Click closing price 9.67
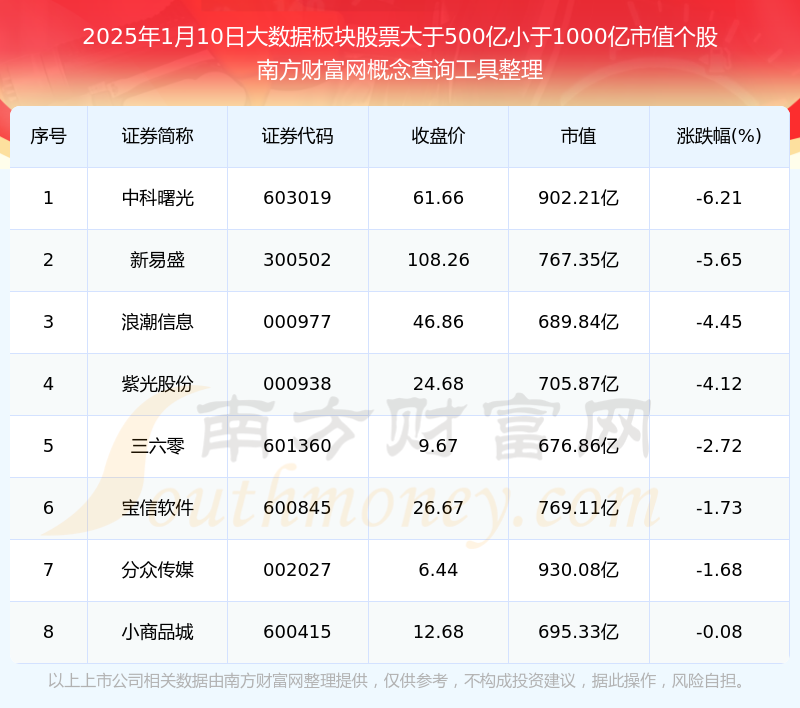The image size is (800, 708). click(438, 446)
